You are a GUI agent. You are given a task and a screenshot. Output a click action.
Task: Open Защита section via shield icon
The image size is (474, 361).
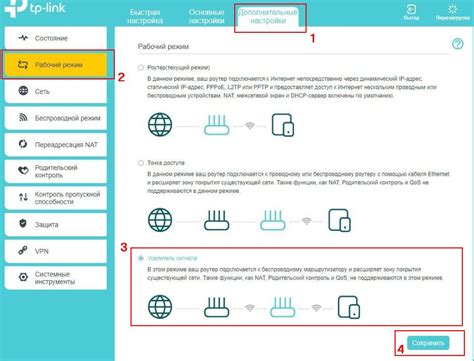(23, 223)
